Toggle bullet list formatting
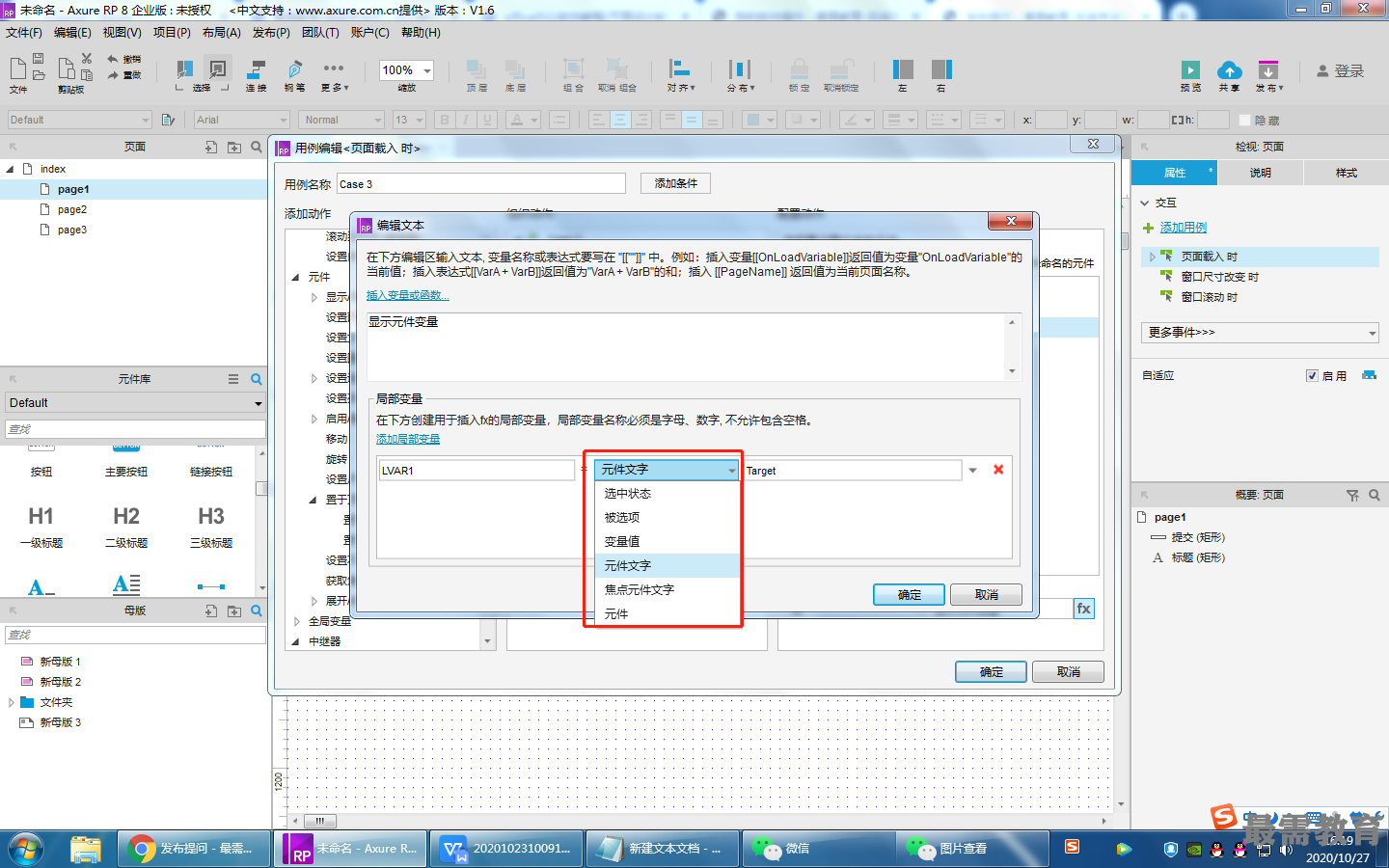 coord(558,120)
